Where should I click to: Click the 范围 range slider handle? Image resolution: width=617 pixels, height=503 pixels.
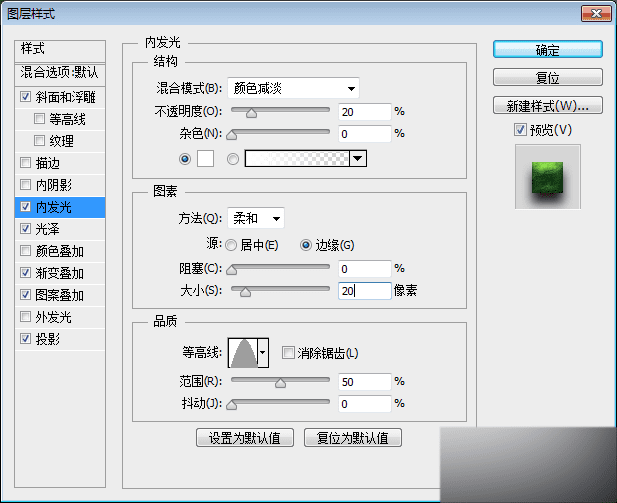click(x=281, y=383)
